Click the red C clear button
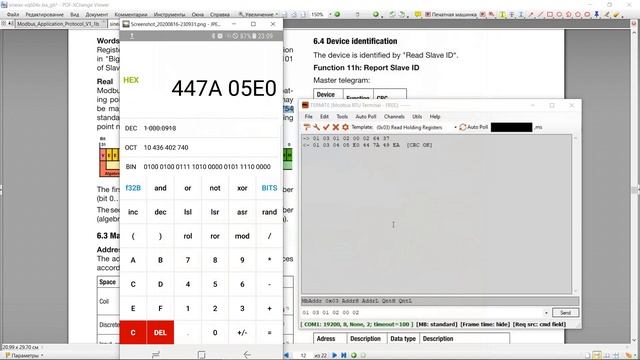 tap(133, 332)
